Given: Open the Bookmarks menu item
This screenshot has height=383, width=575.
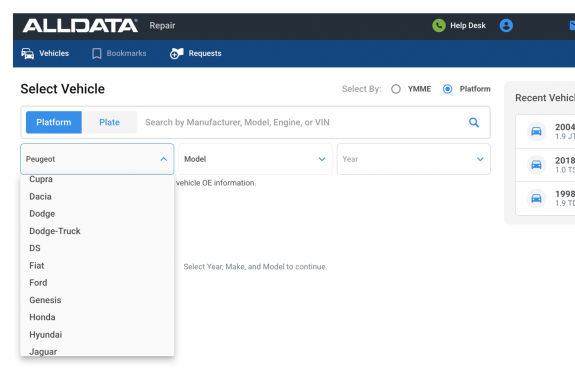Looking at the screenshot, I should [x=119, y=54].
